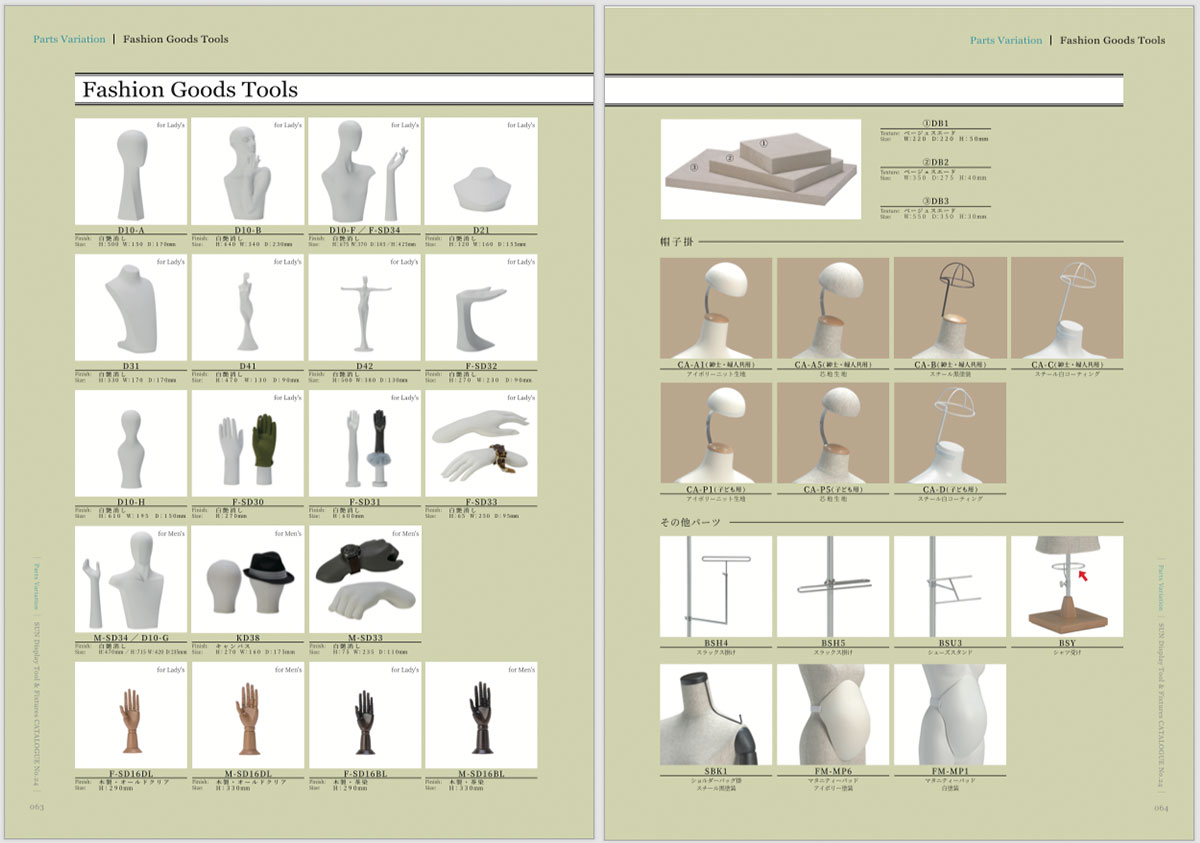Choose the F-SD16DL wooden hand image
The height and width of the screenshot is (843, 1200).
(x=131, y=716)
